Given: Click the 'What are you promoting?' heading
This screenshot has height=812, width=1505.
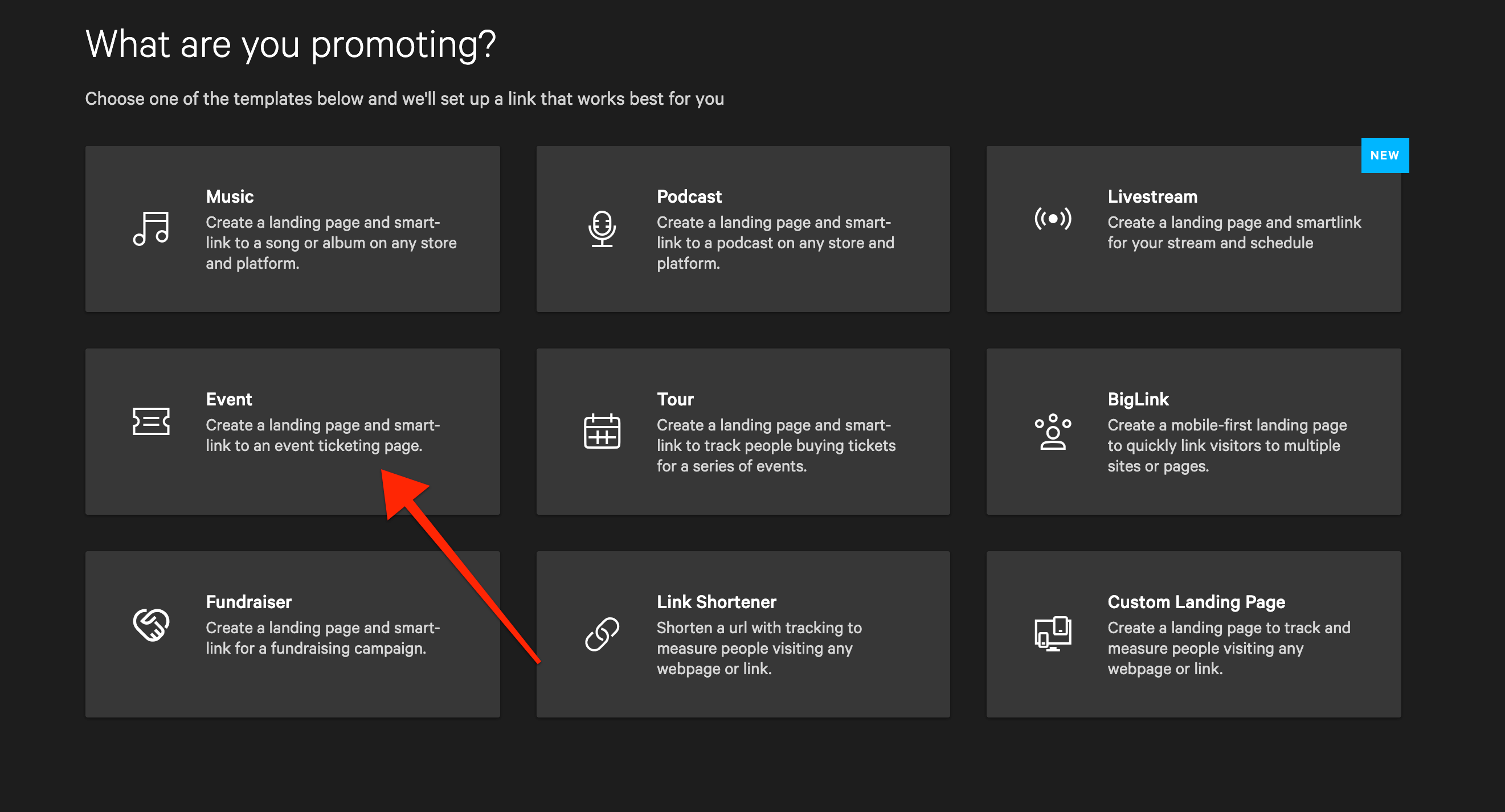Looking at the screenshot, I should [x=291, y=44].
